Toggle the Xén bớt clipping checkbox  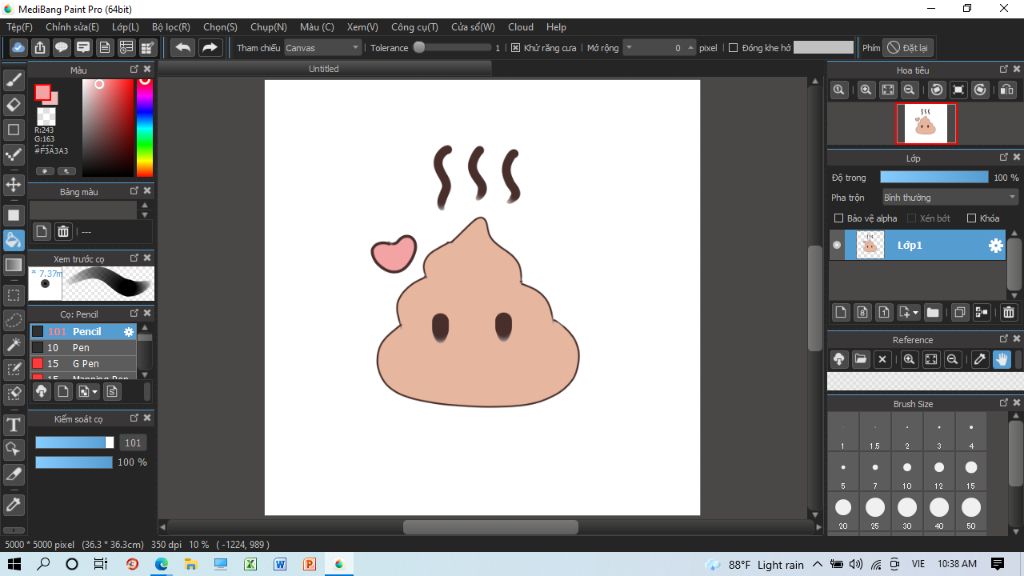(912, 218)
